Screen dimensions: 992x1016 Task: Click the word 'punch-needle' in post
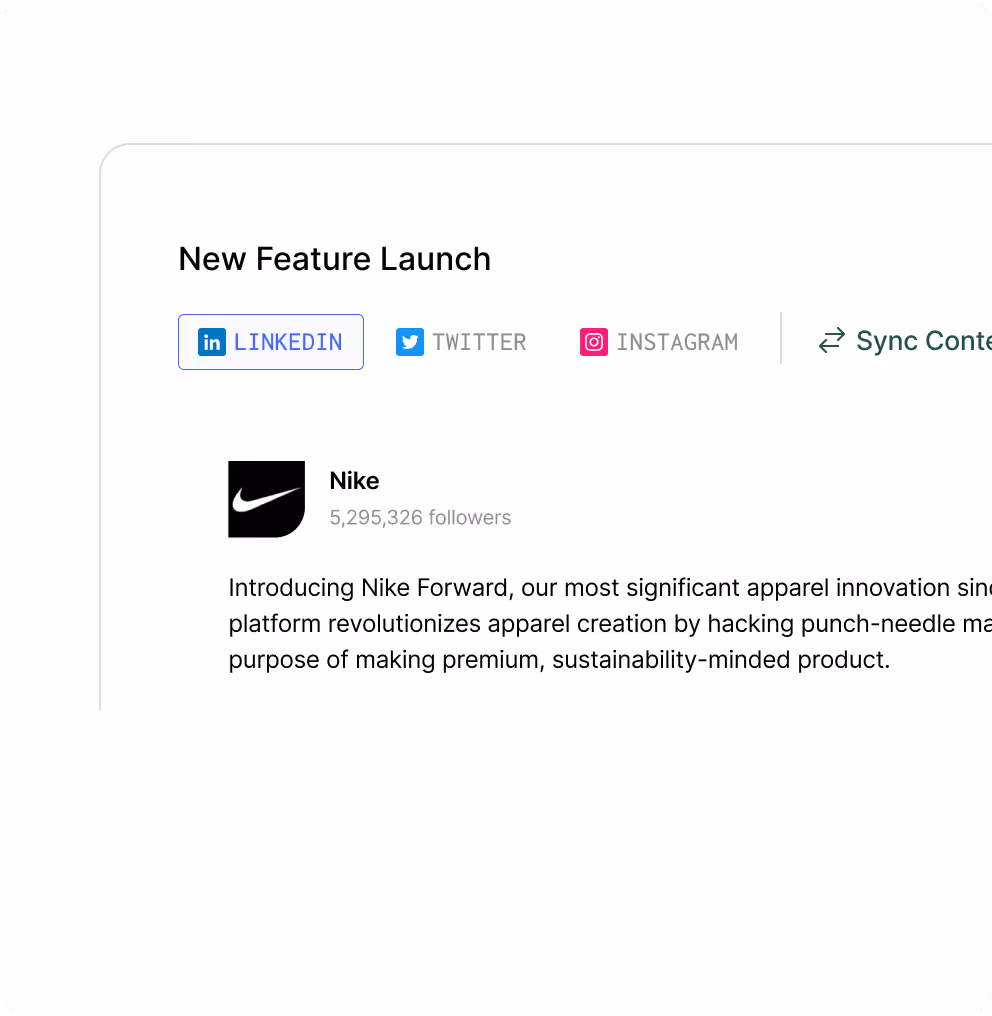pyautogui.click(x=877, y=624)
